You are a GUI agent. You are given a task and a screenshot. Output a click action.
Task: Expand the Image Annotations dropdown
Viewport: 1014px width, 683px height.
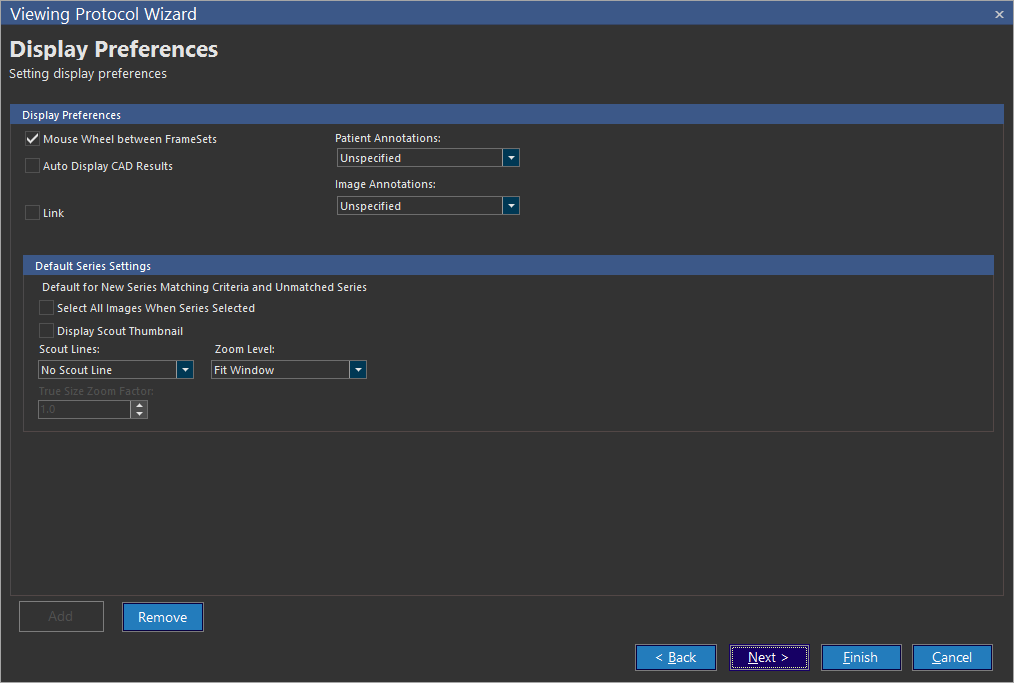[511, 206]
